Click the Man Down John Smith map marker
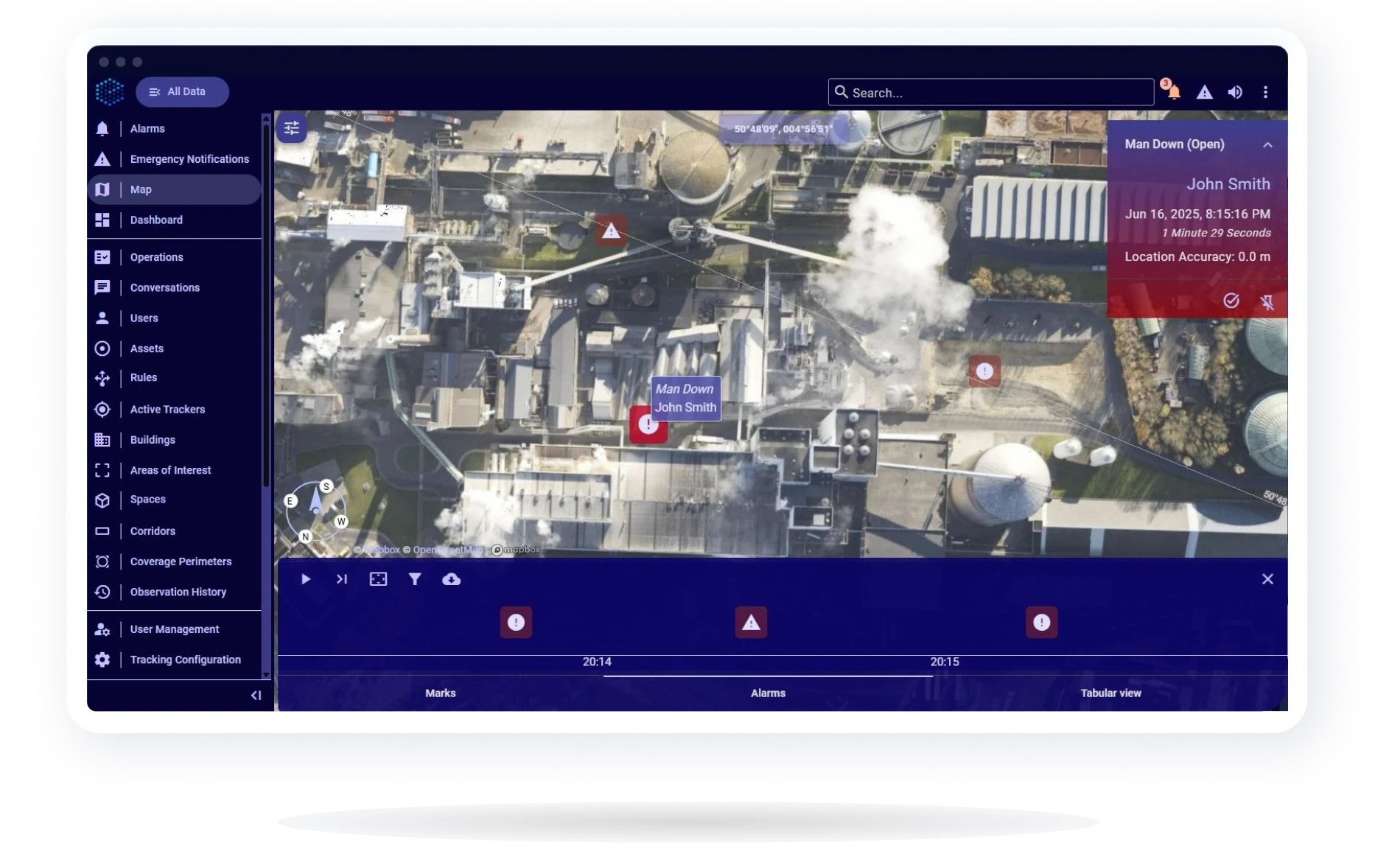The height and width of the screenshot is (868, 1375). [648, 424]
